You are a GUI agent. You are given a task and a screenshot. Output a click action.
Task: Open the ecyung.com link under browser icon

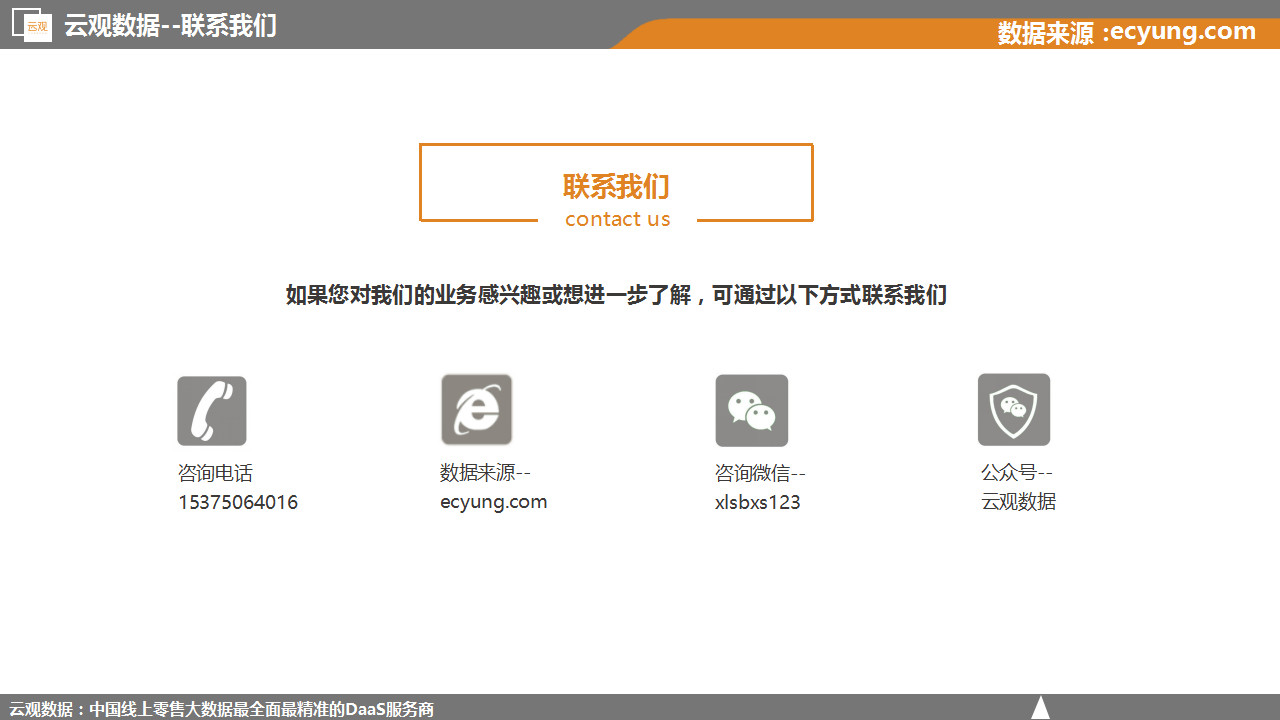(x=493, y=502)
